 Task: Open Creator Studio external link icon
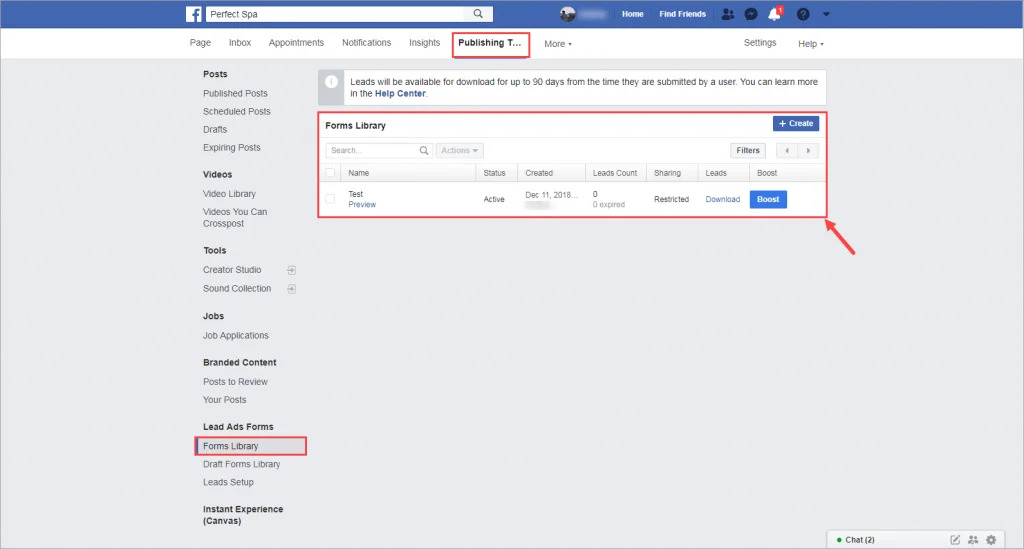291,270
